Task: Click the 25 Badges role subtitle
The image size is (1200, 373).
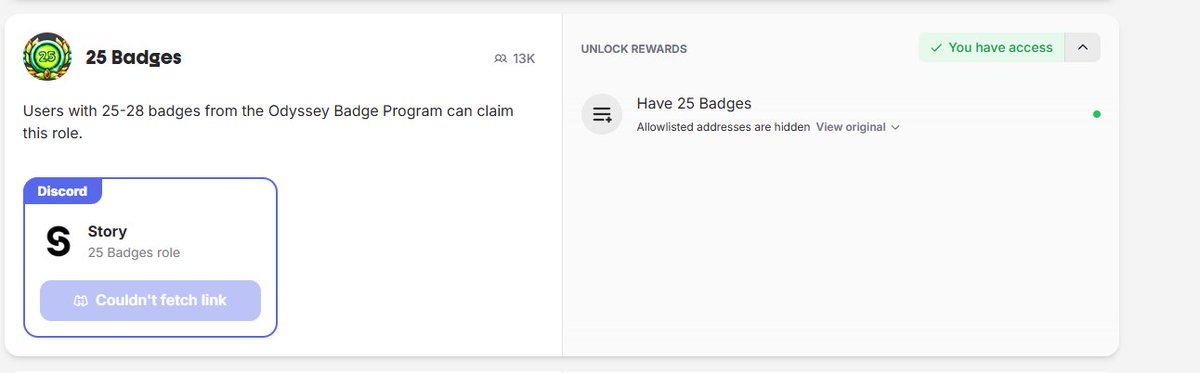Action: pyautogui.click(x=134, y=253)
